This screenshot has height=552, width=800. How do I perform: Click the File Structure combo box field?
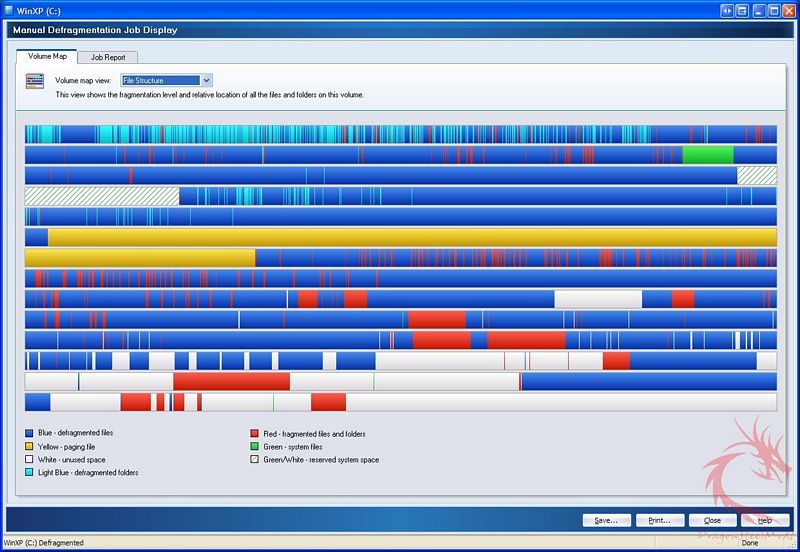tap(160, 80)
